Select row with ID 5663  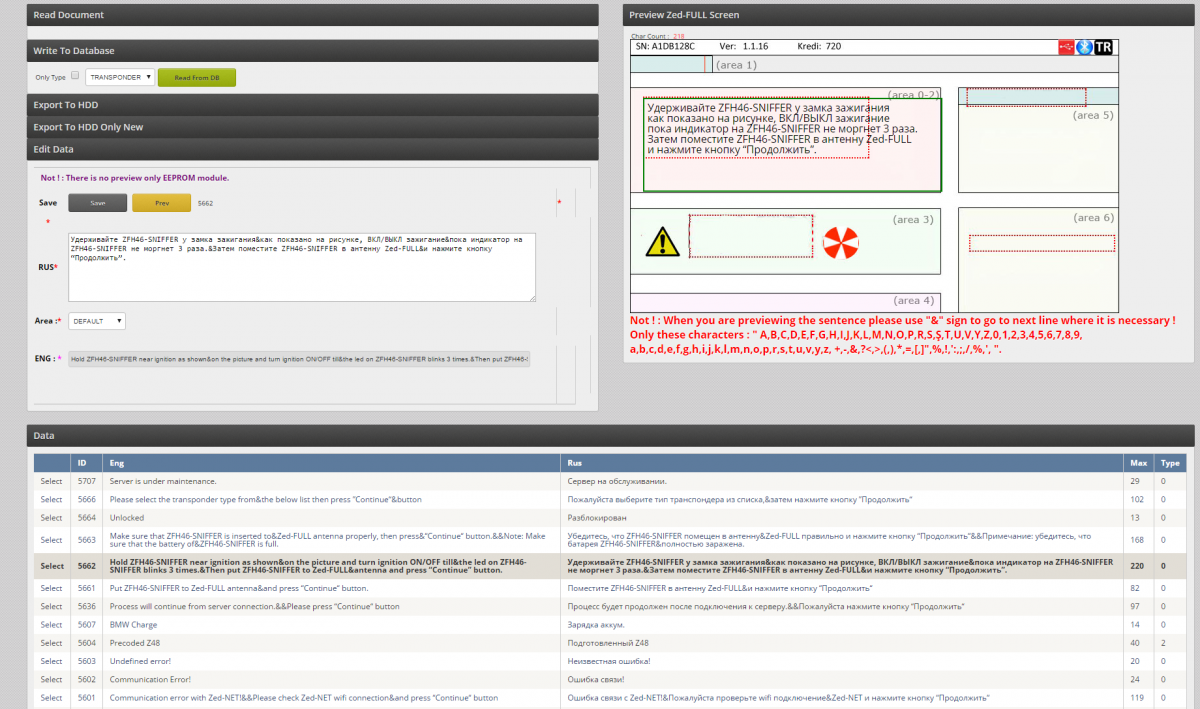51,540
